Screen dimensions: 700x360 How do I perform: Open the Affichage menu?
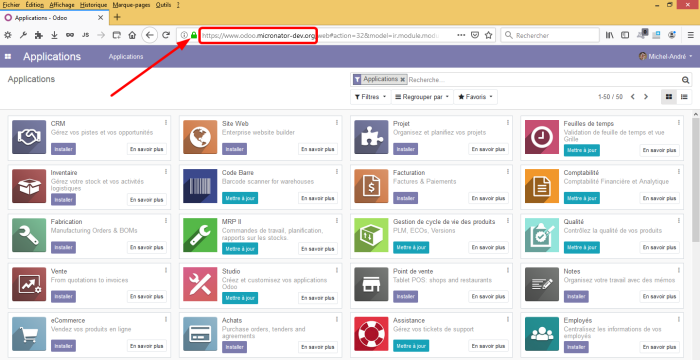pyautogui.click(x=62, y=5)
